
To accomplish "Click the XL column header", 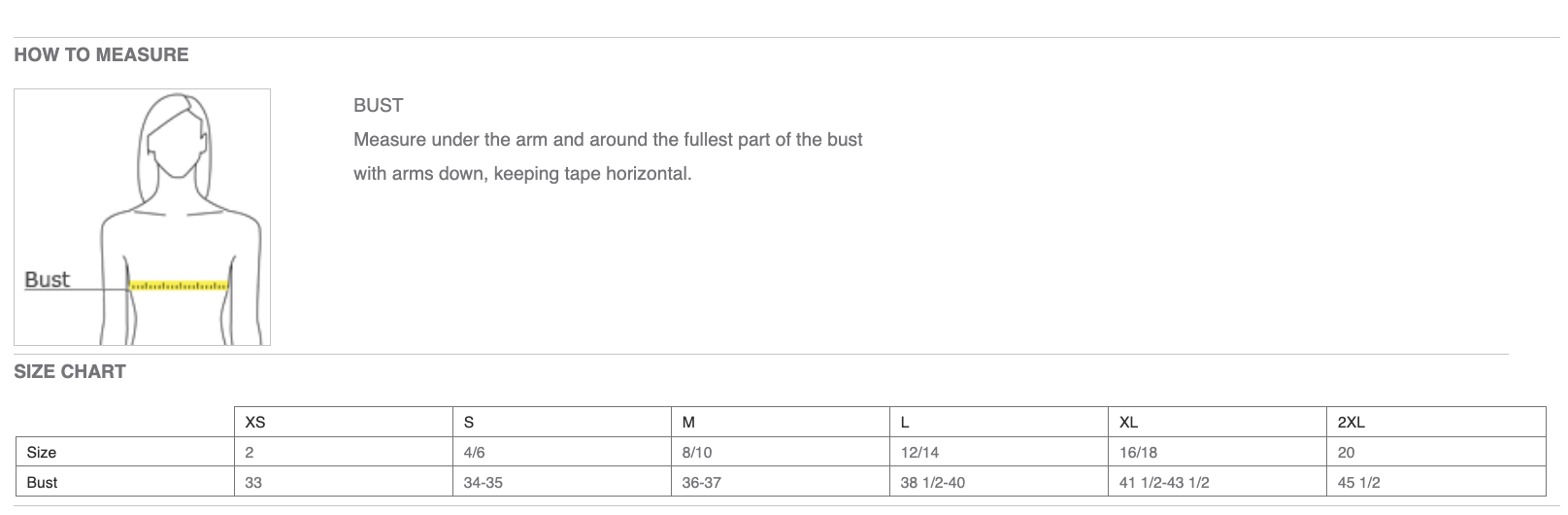I will click(x=1128, y=423).
